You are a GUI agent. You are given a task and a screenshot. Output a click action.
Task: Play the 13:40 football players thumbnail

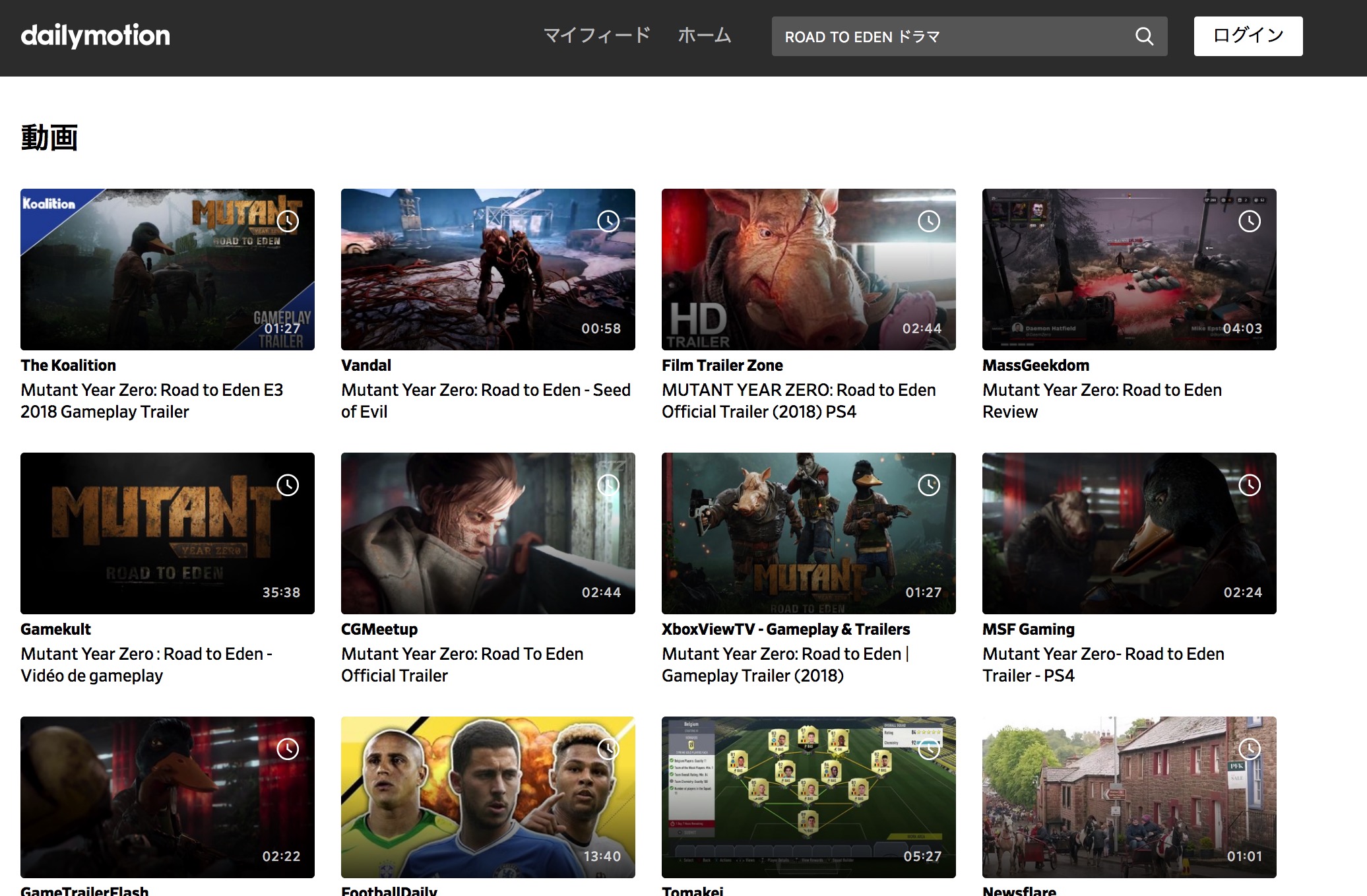[x=488, y=797]
